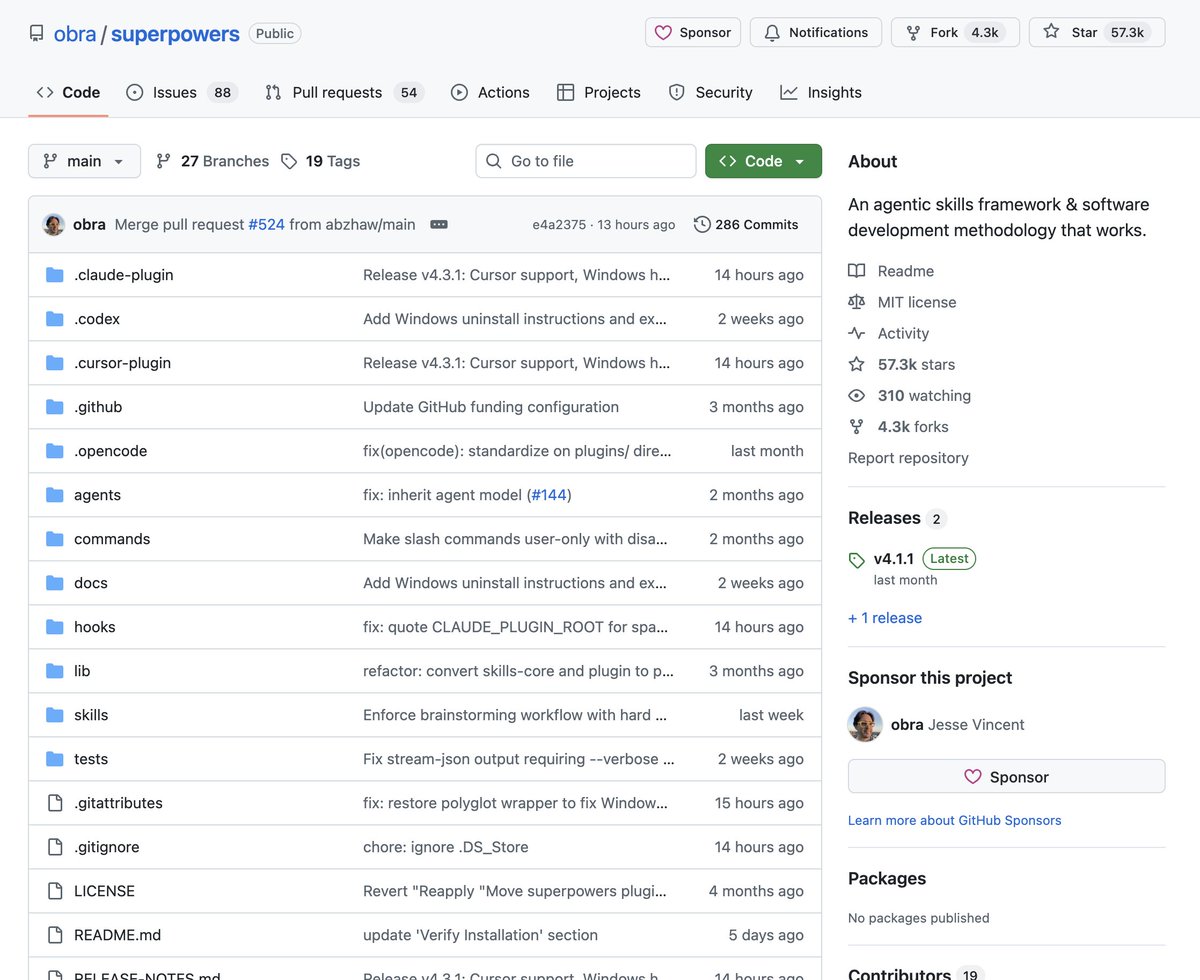Click the repository icon beside obra

click(x=37, y=33)
